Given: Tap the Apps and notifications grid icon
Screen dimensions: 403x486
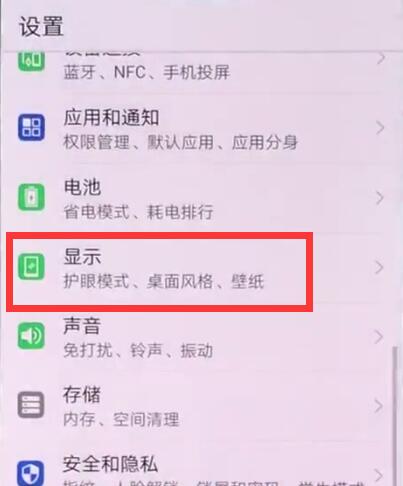Looking at the screenshot, I should 31,127.
